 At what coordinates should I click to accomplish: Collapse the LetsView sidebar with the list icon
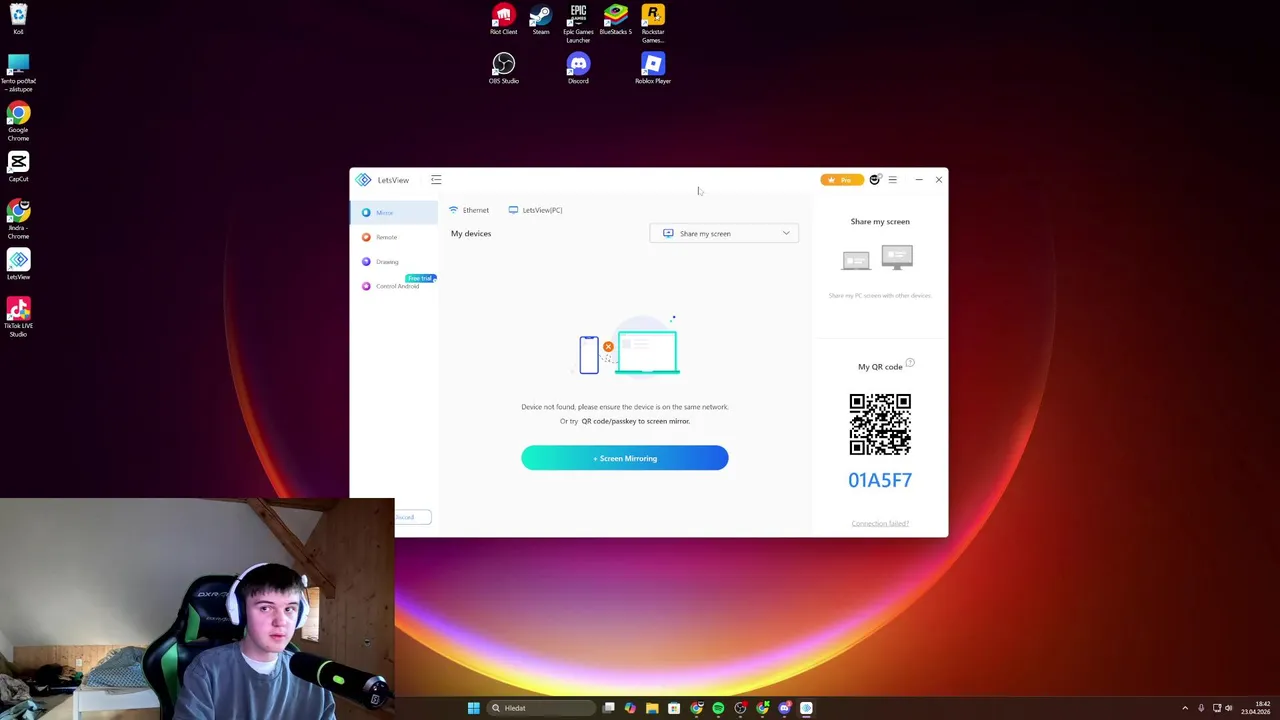[436, 180]
